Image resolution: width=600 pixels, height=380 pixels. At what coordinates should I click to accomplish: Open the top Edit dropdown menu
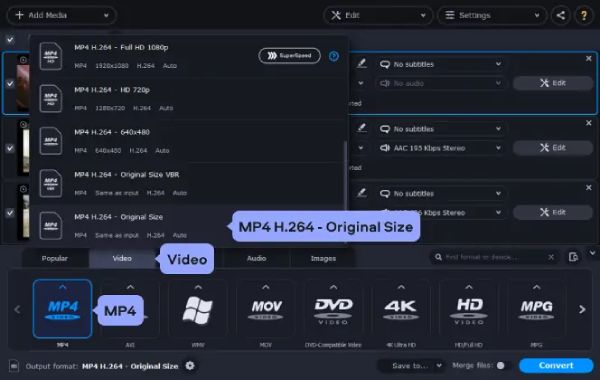[x=378, y=15]
